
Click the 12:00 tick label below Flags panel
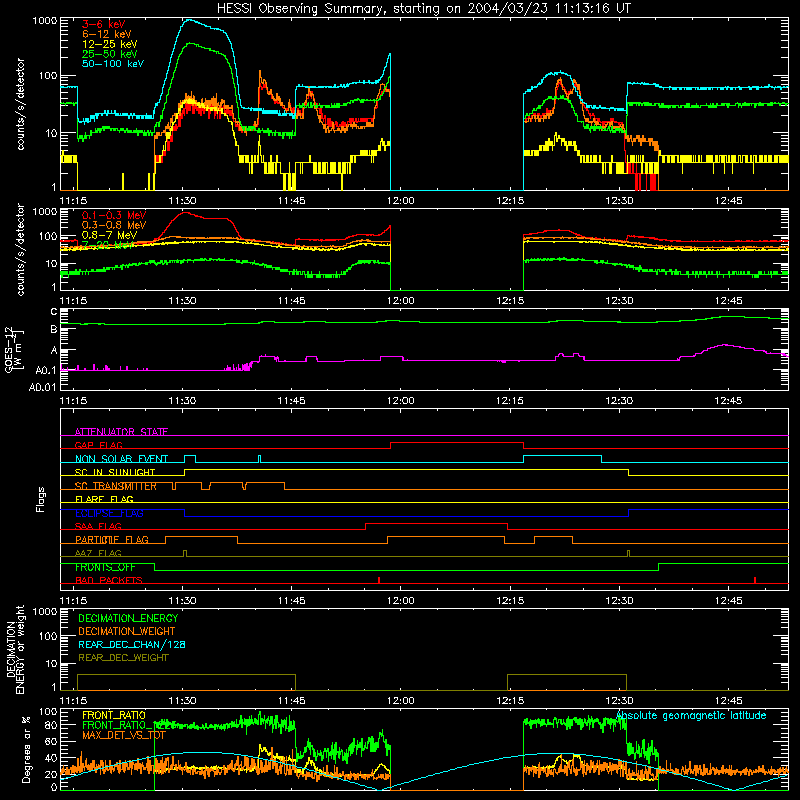(x=401, y=601)
